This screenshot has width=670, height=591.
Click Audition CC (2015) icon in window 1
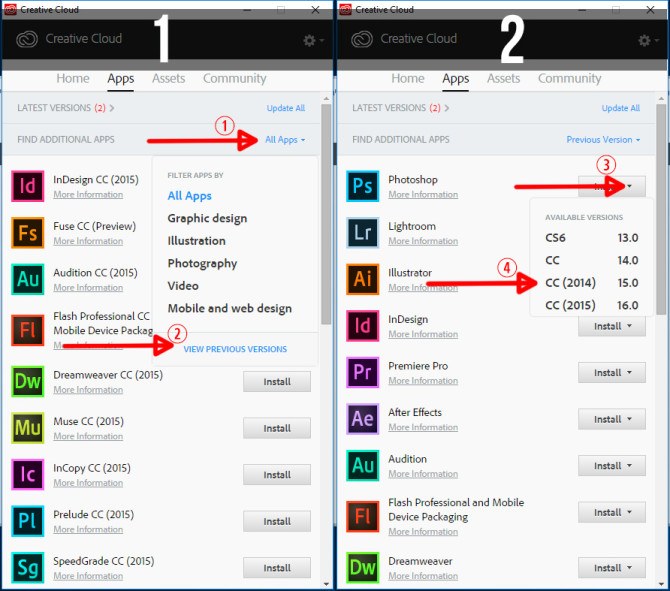pyautogui.click(x=27, y=279)
